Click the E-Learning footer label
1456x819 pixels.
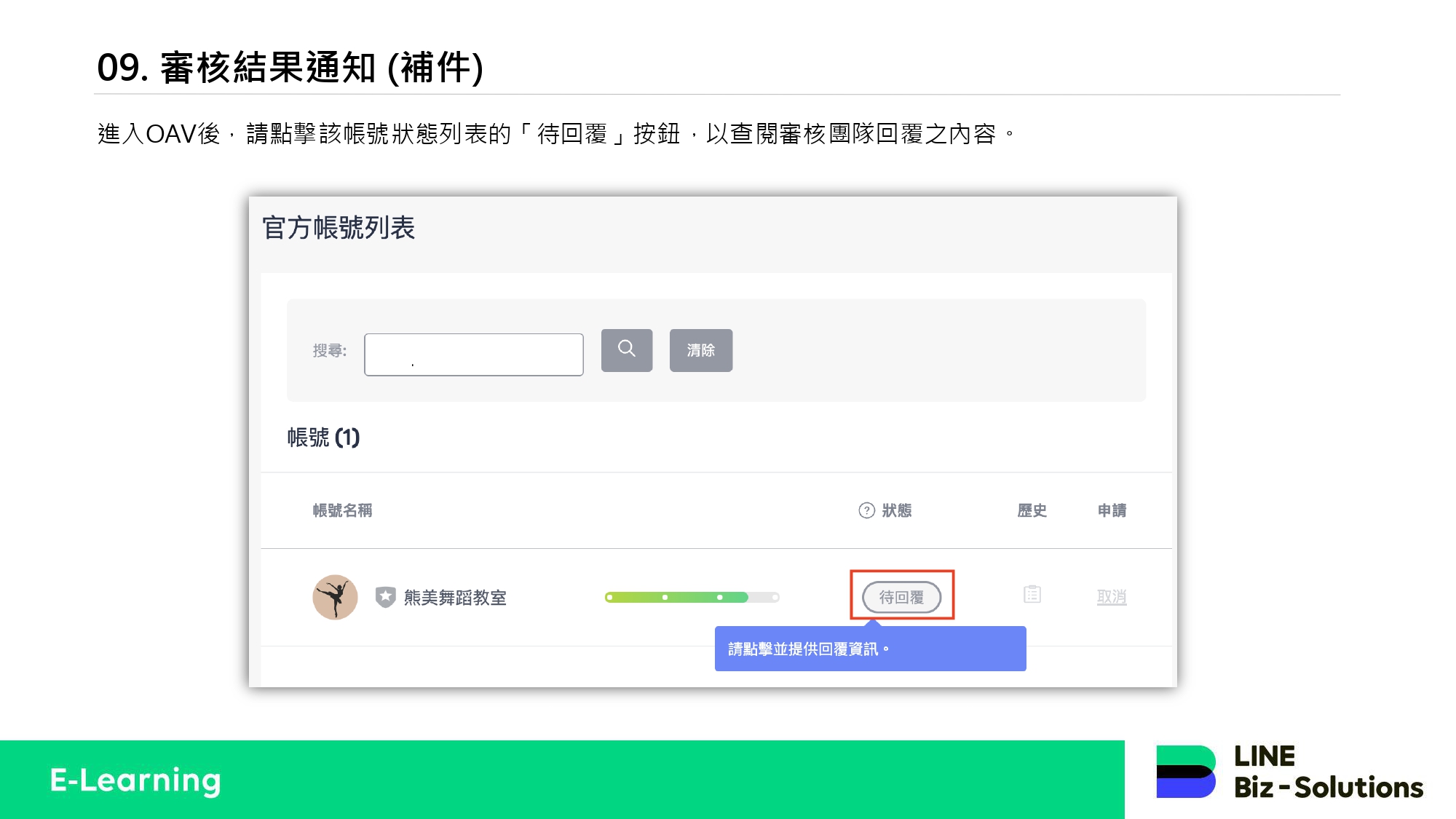pyautogui.click(x=135, y=780)
